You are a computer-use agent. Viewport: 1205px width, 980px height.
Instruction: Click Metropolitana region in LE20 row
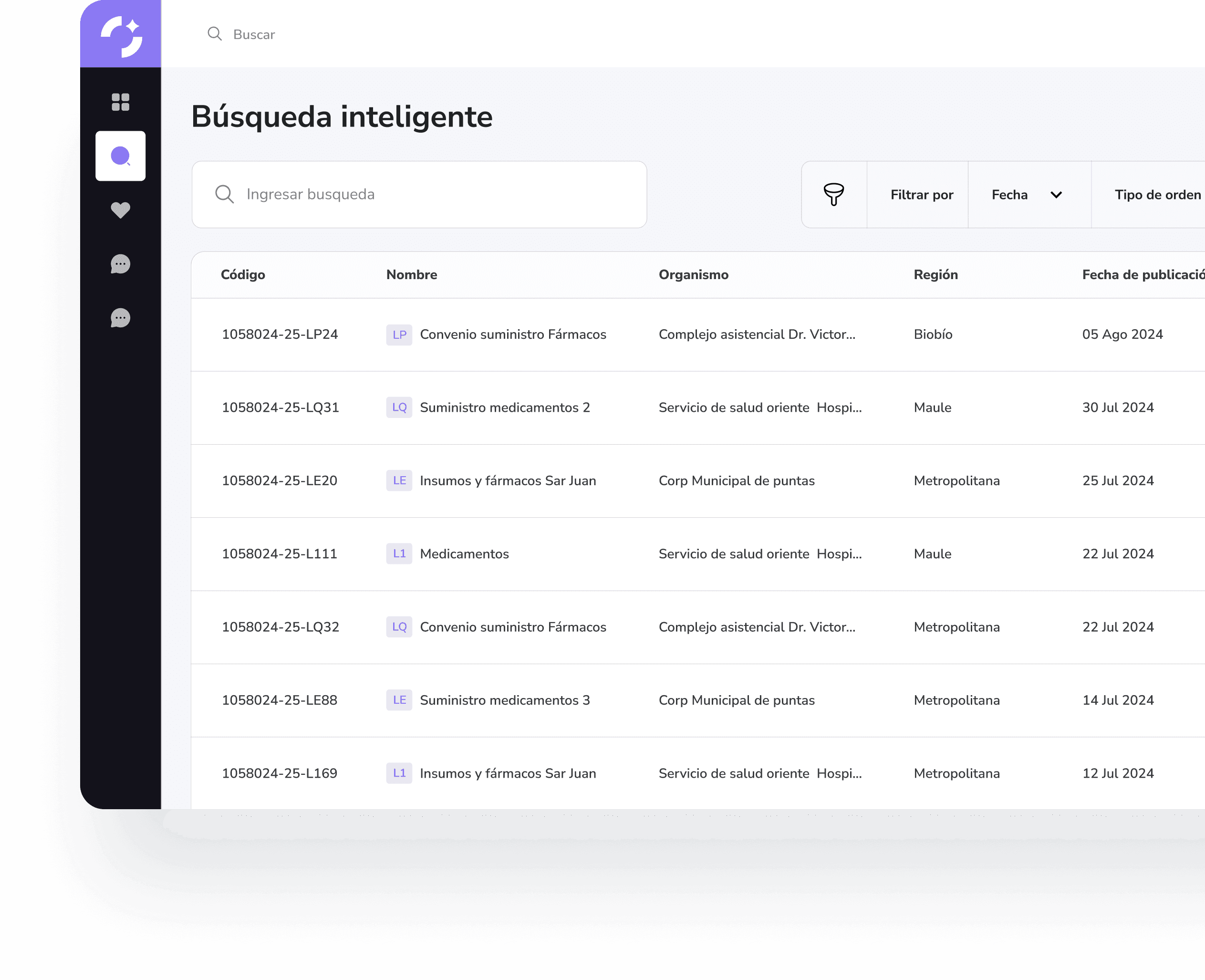[956, 481]
